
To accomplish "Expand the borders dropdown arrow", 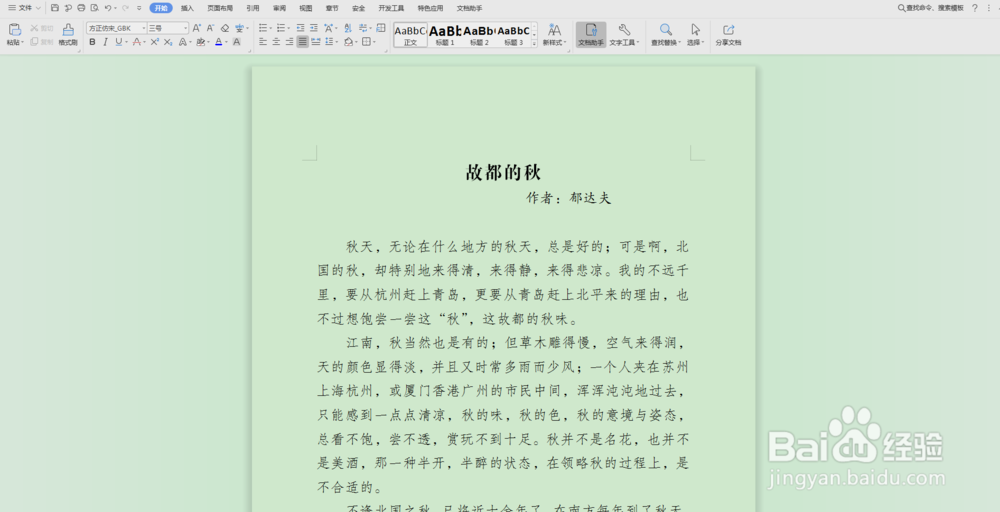I will (374, 41).
